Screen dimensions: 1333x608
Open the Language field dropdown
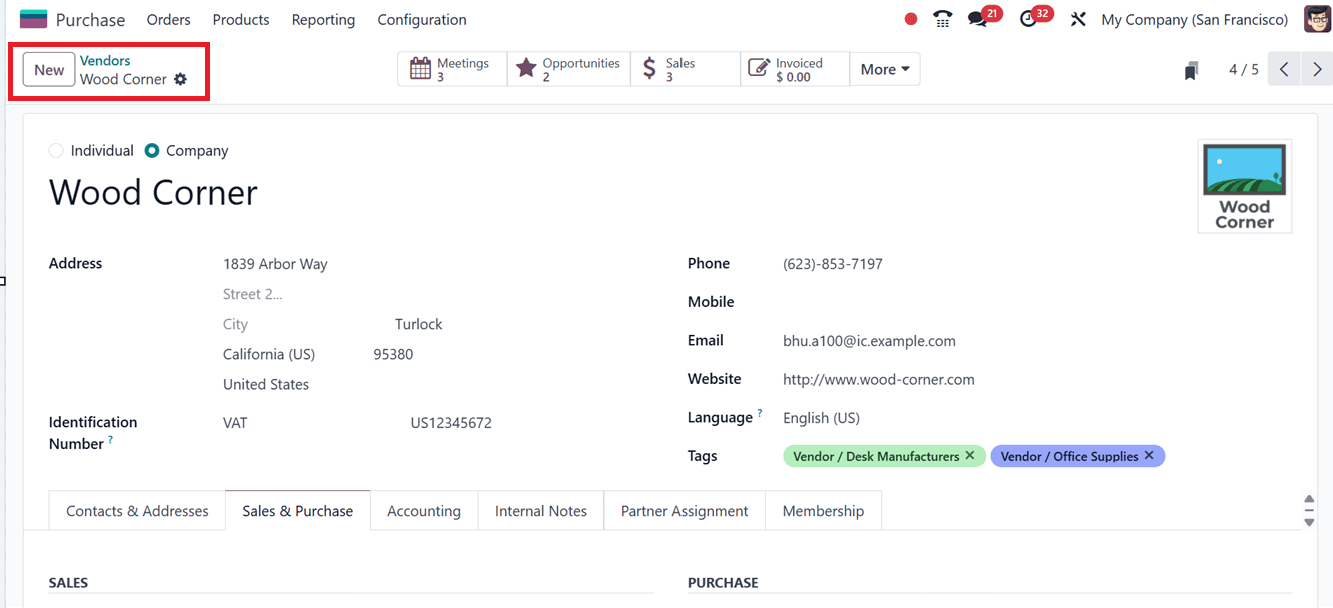(819, 417)
